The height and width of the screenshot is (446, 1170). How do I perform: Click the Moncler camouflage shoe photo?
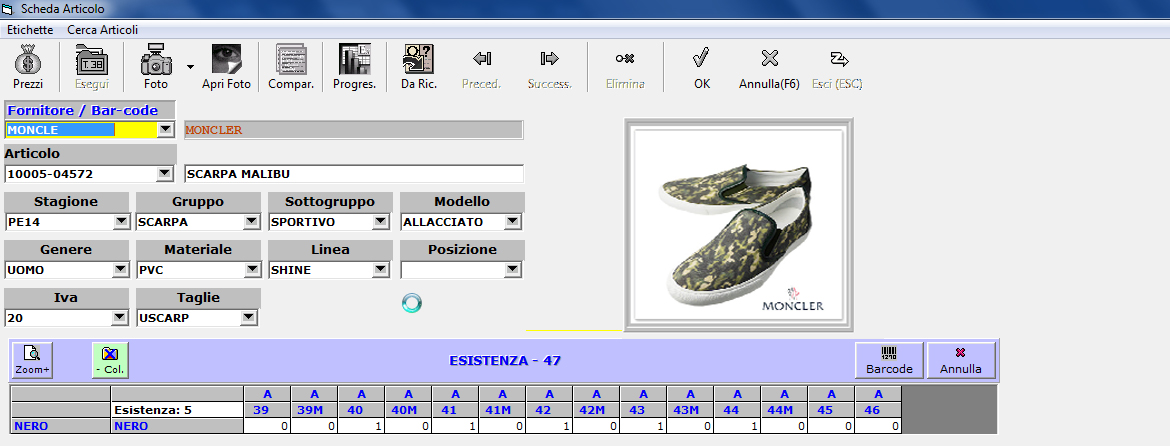[739, 225]
